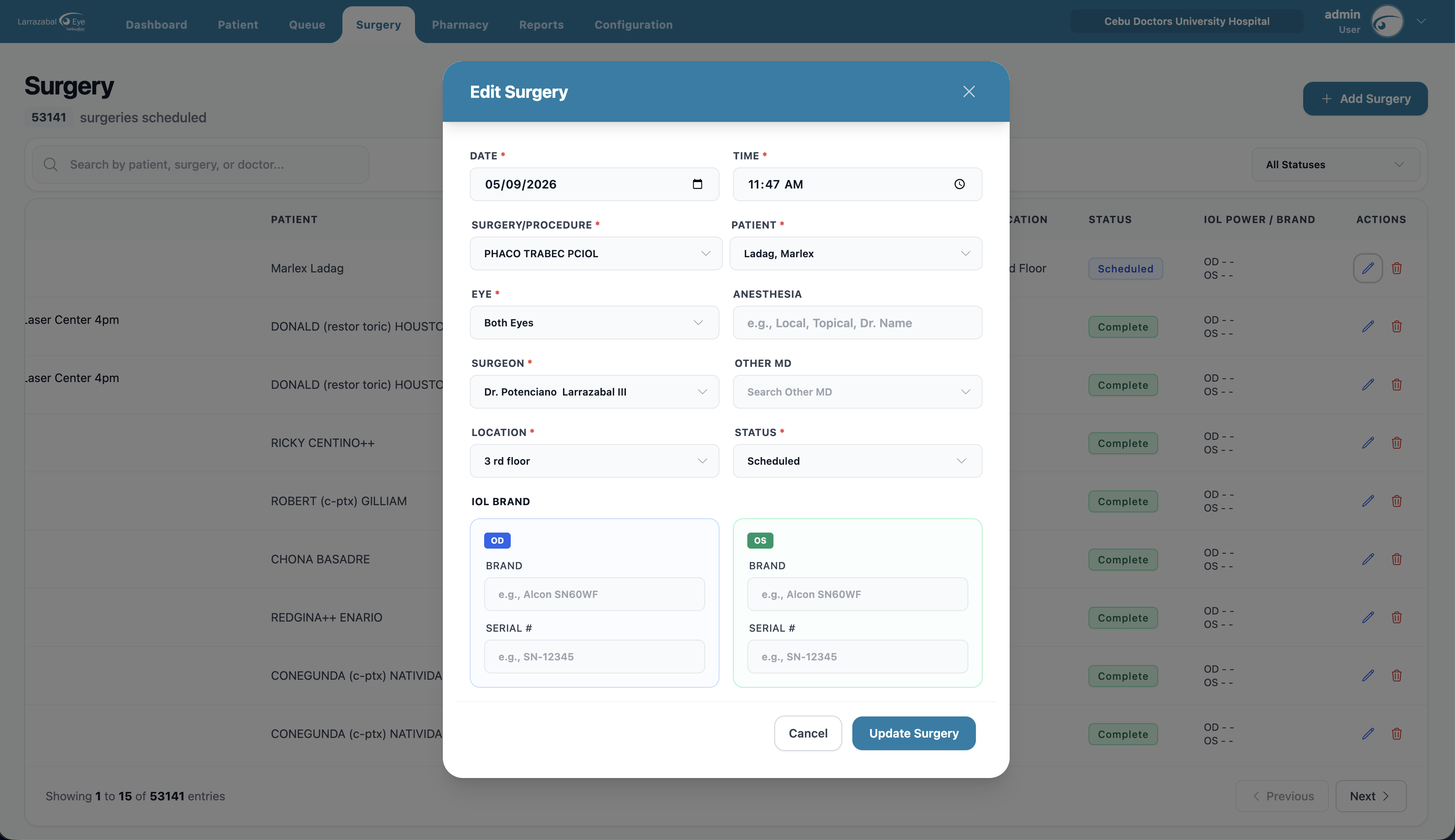Expand the Surgery/Procedure dropdown
1455x840 pixels.
(595, 253)
